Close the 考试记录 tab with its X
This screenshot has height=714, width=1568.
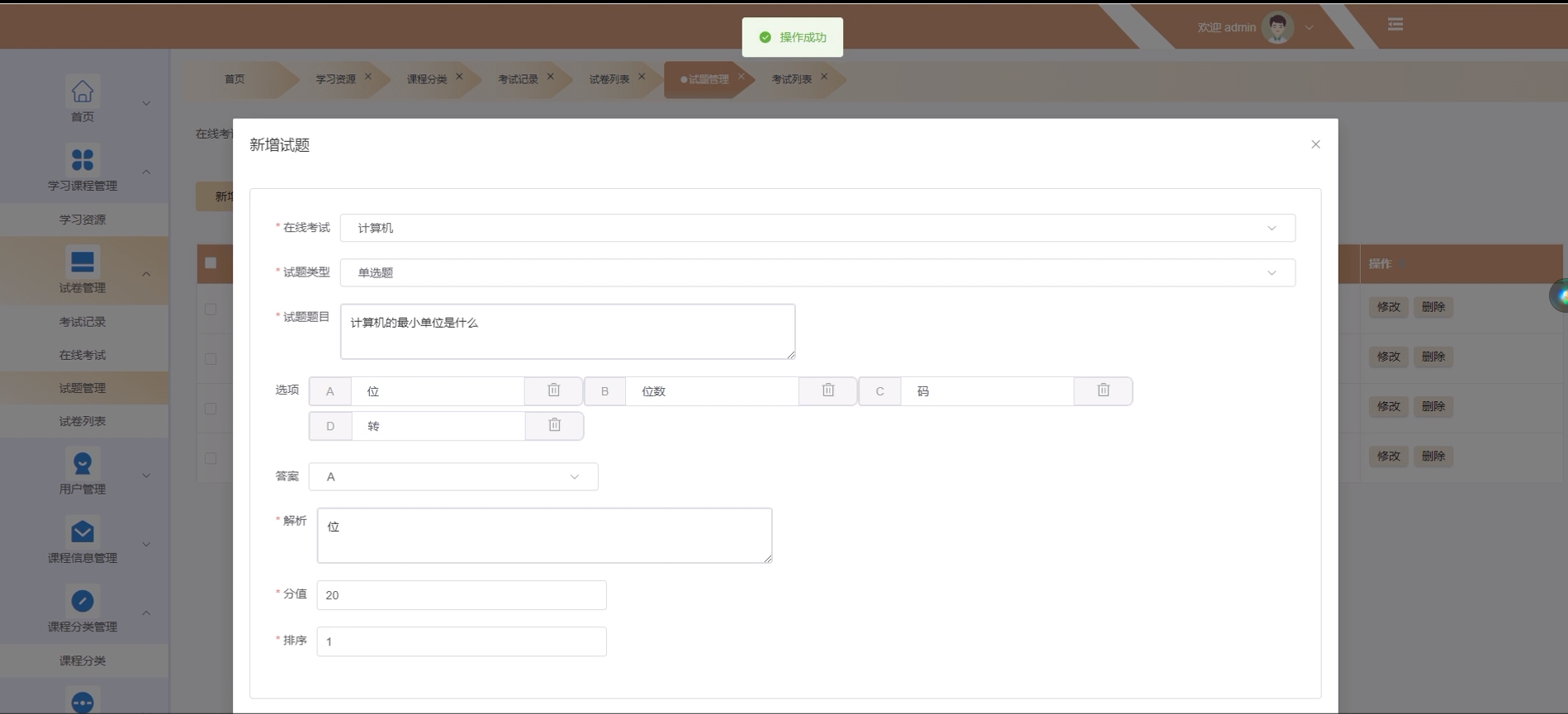tap(551, 77)
